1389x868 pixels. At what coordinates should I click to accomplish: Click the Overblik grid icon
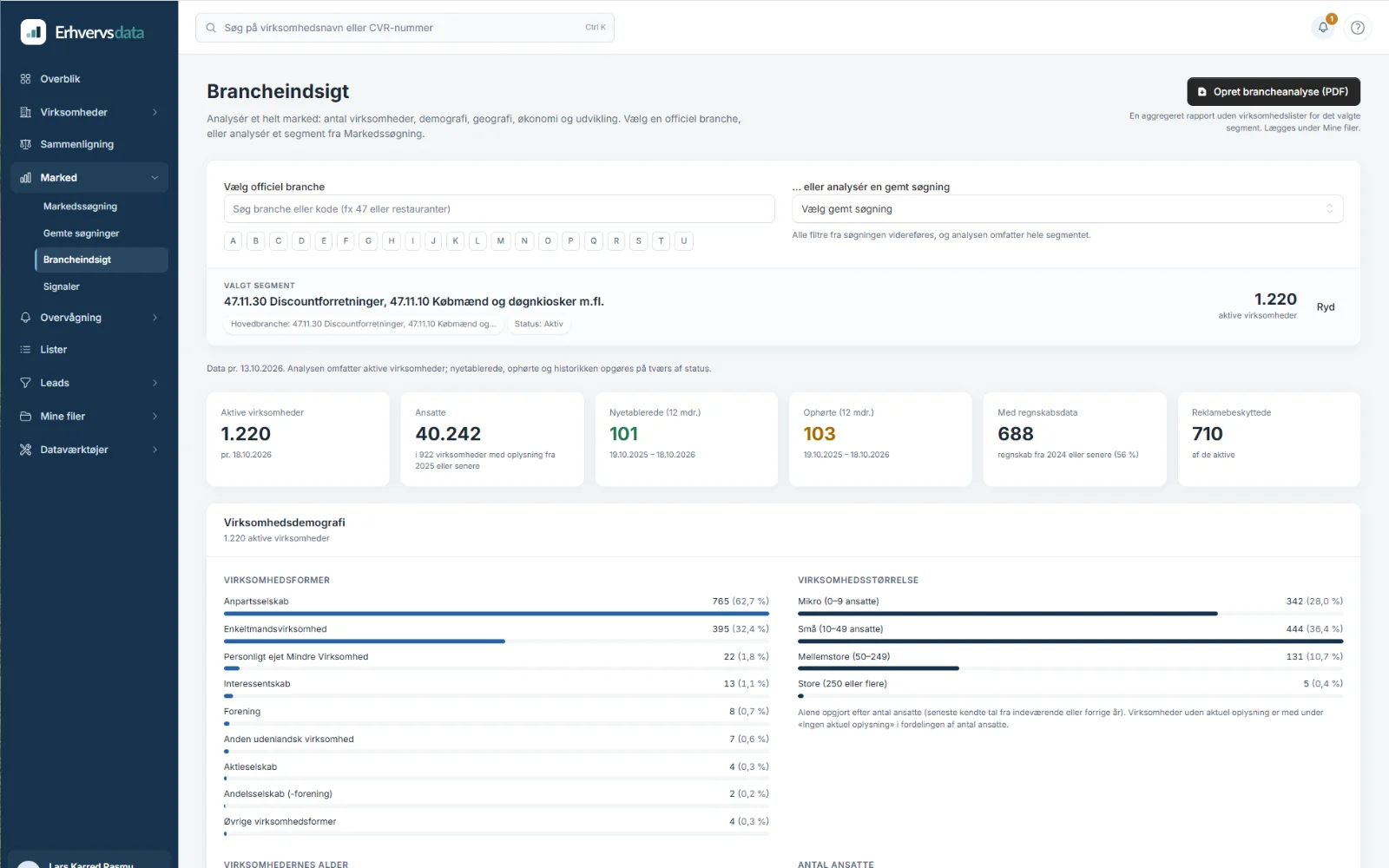pyautogui.click(x=25, y=79)
